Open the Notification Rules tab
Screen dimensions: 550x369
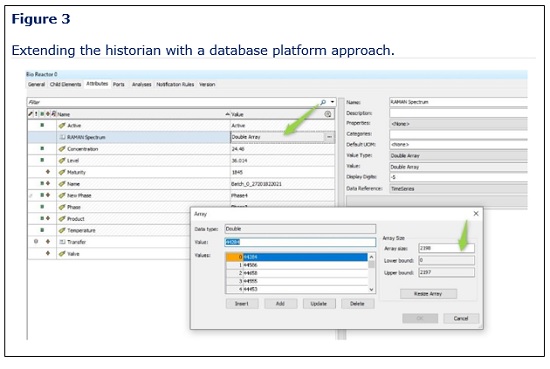click(175, 85)
